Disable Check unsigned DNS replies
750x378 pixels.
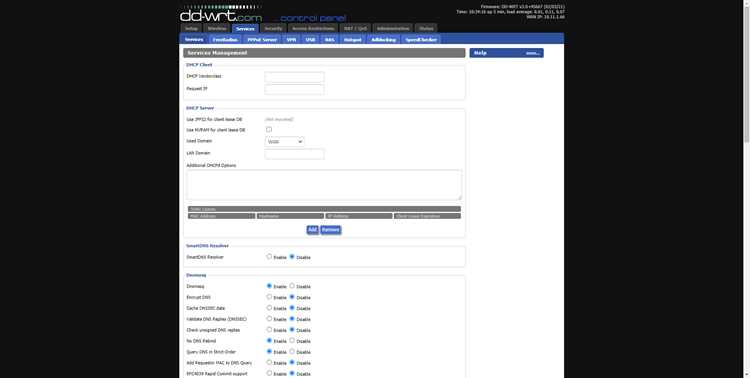pos(292,330)
